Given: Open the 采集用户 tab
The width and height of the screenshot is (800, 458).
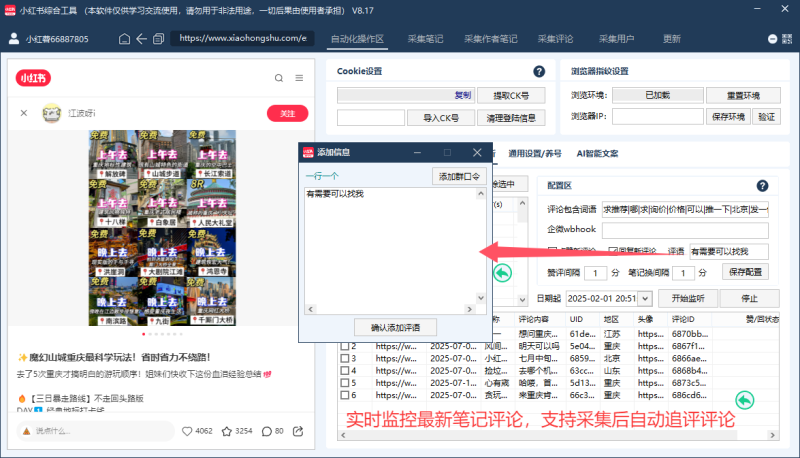Looking at the screenshot, I should pyautogui.click(x=616, y=39).
